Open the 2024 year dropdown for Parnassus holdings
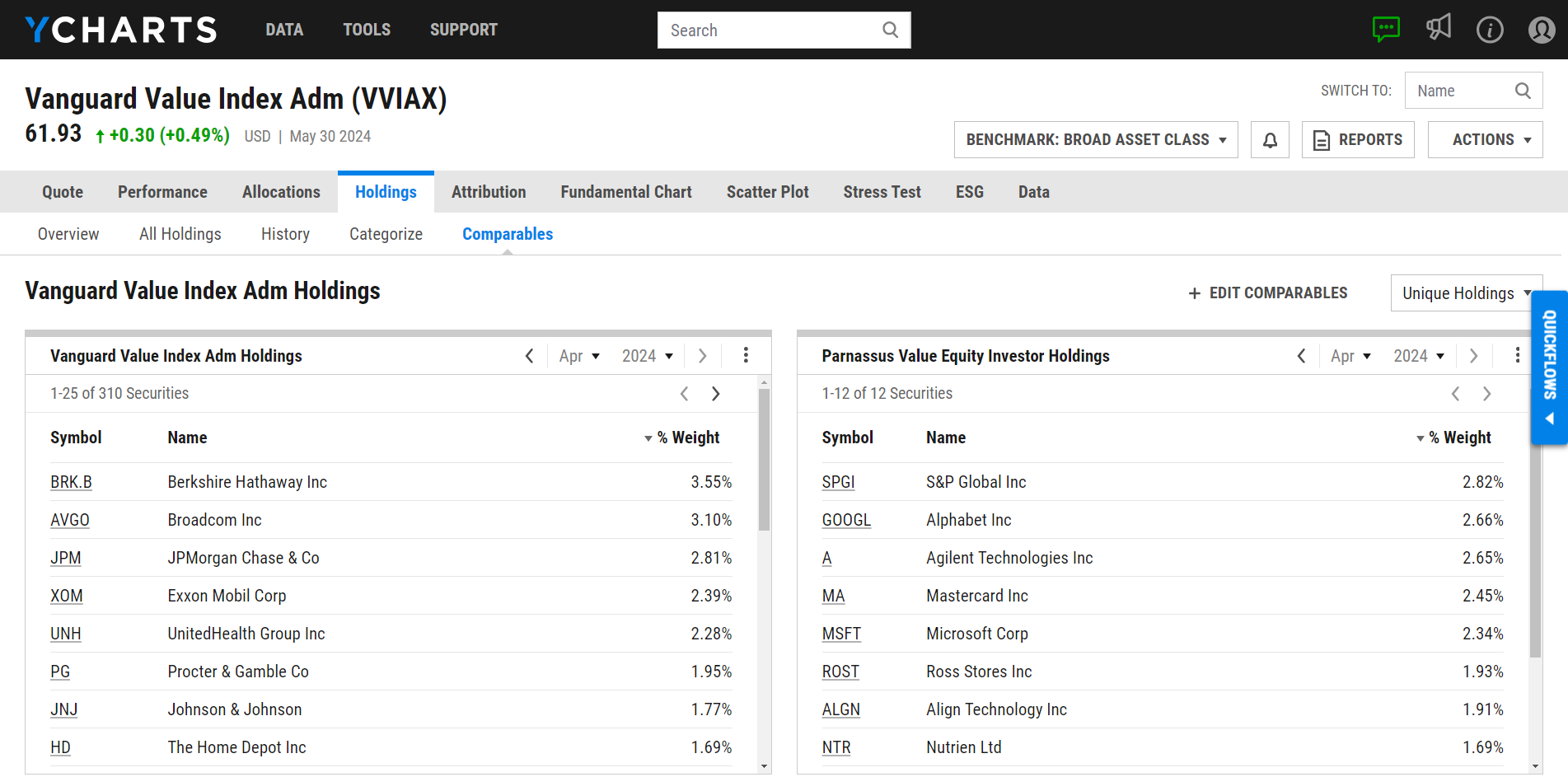 pyautogui.click(x=1419, y=355)
